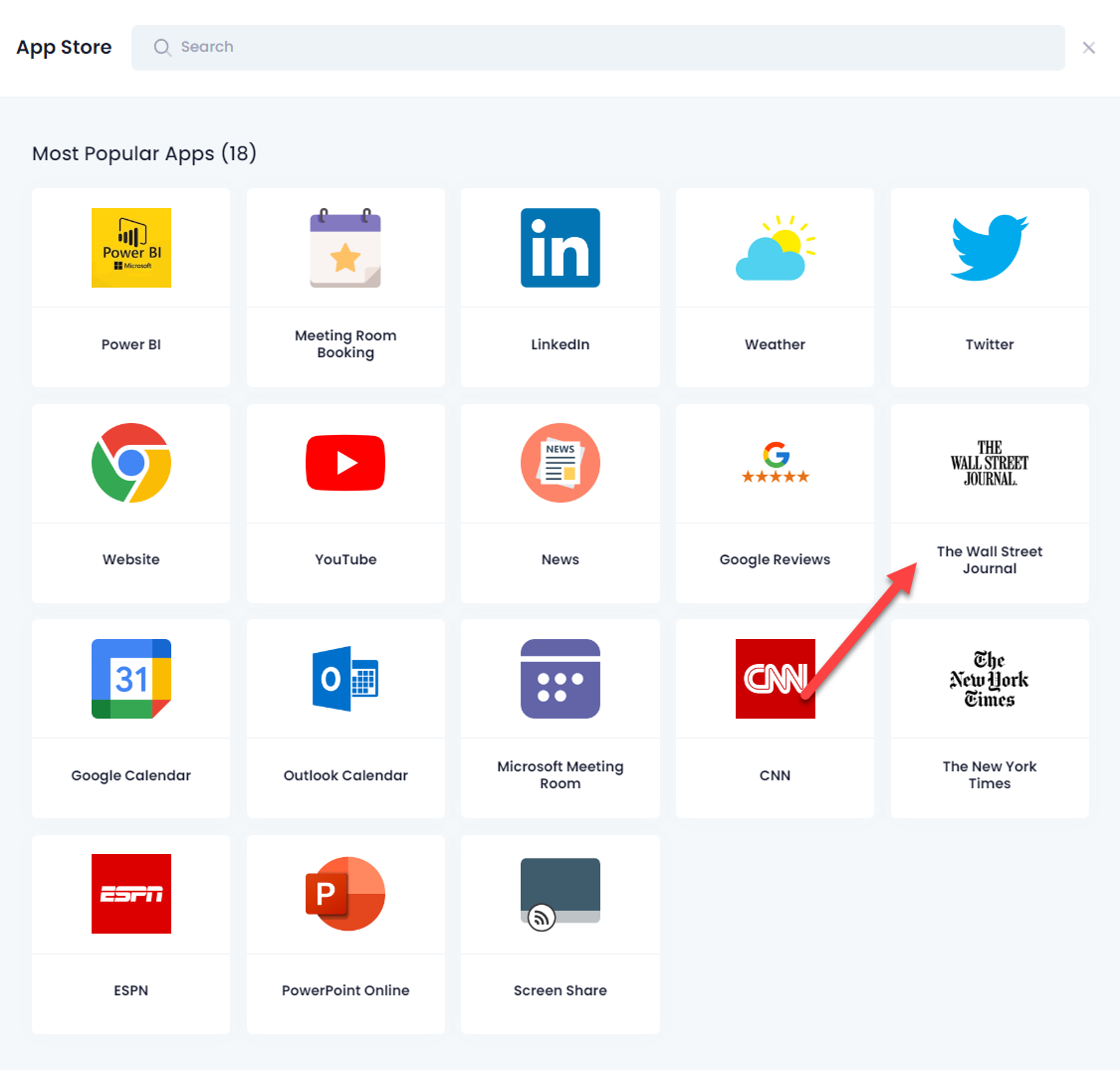Click the PowerPoint Online label

345,990
